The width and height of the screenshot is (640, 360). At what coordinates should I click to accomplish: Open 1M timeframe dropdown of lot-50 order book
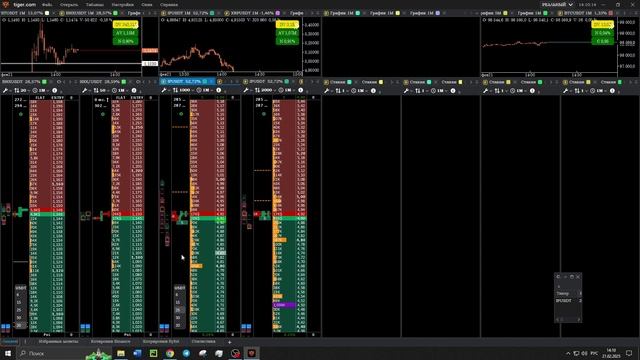tap(120, 90)
